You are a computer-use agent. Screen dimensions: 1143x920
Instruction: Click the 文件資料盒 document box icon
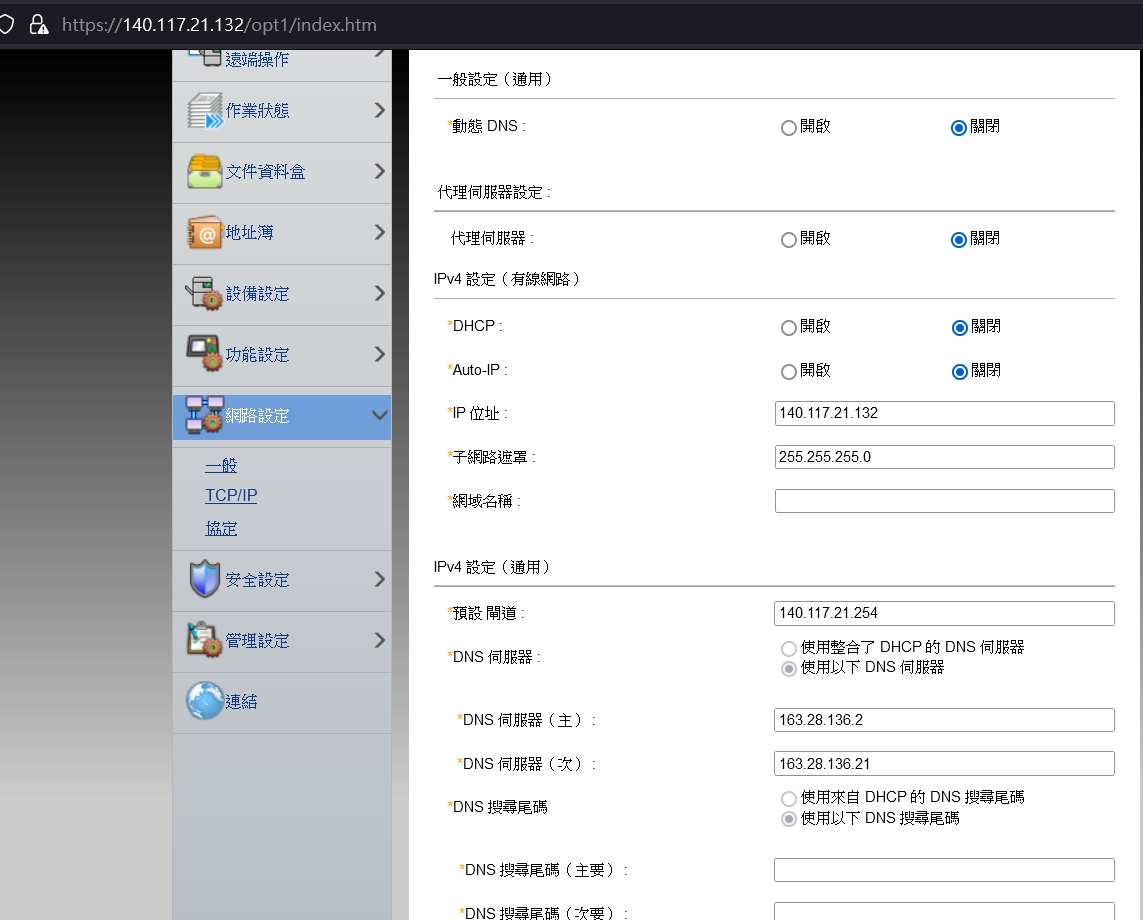pyautogui.click(x=205, y=171)
